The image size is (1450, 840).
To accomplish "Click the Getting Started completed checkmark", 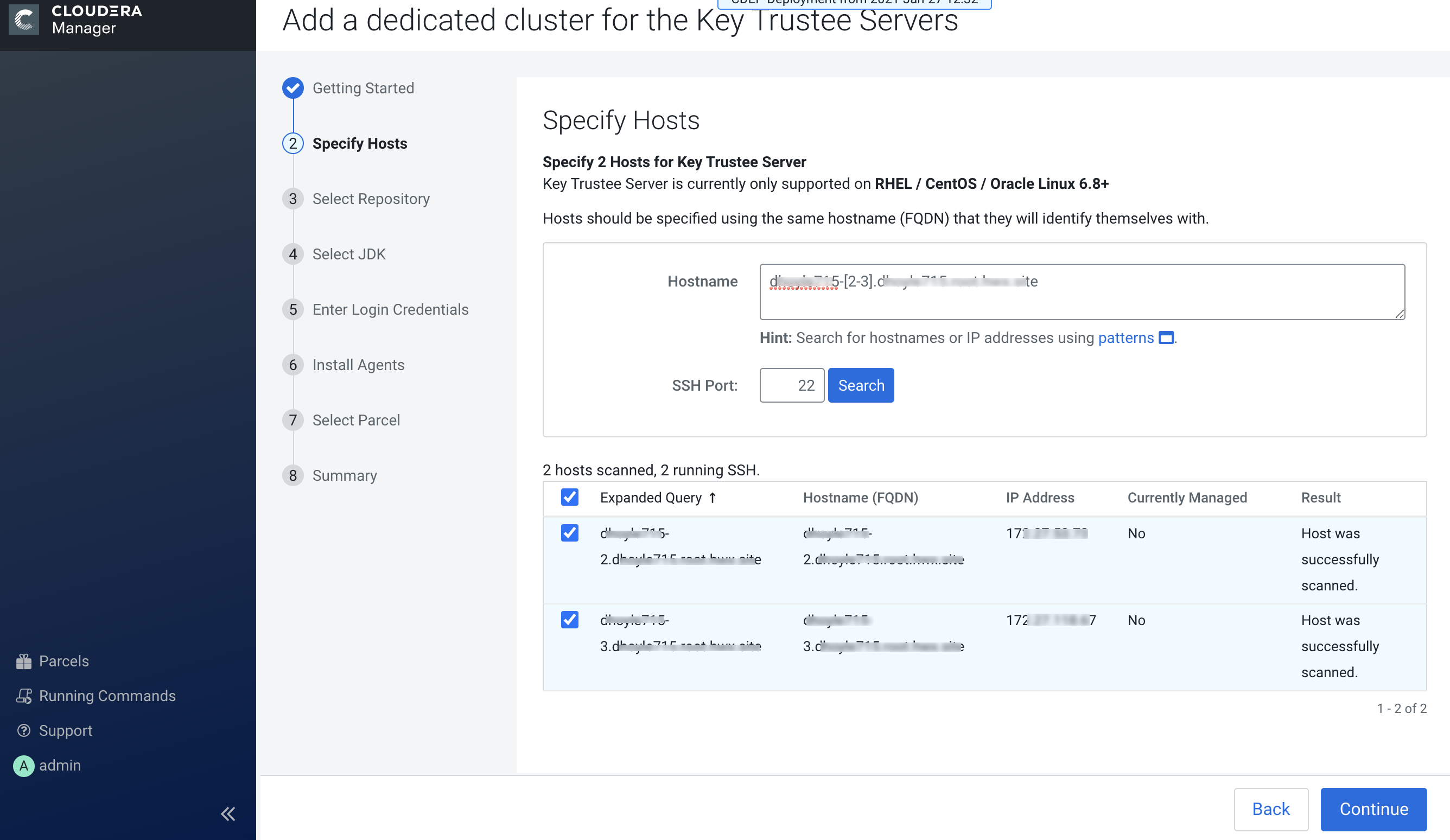I will [x=293, y=88].
